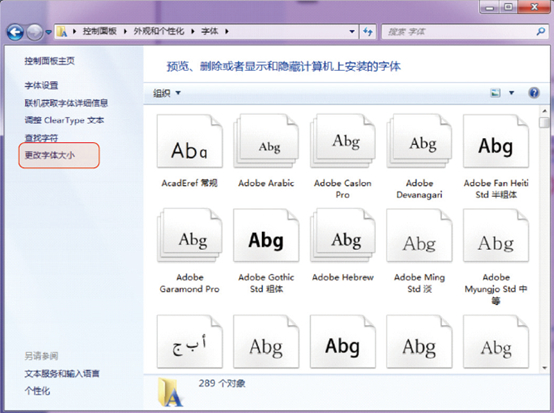Click the Forward navigation arrow
This screenshot has width=554, height=413.
pos(35,32)
